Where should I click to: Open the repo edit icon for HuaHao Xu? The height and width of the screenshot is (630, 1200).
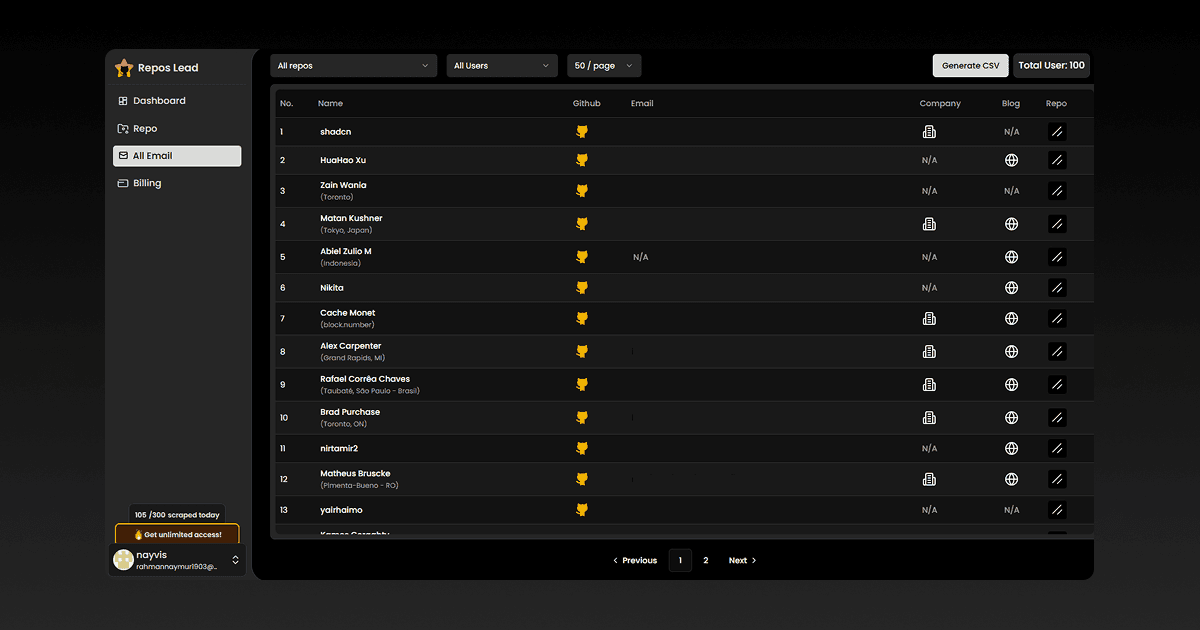click(x=1056, y=159)
